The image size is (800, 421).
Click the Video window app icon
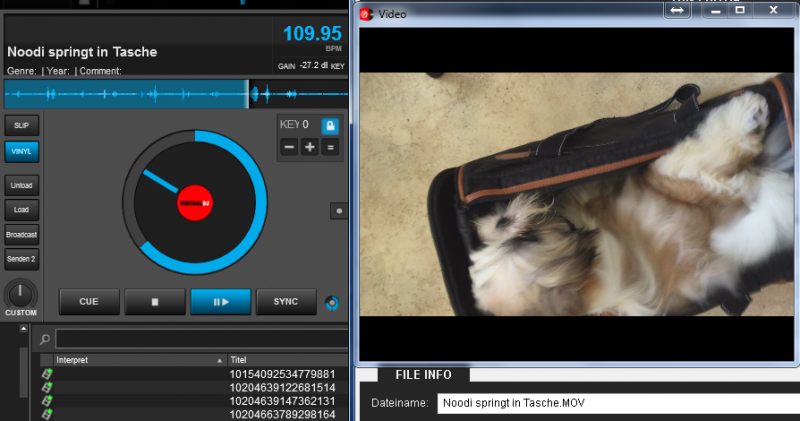tap(366, 14)
